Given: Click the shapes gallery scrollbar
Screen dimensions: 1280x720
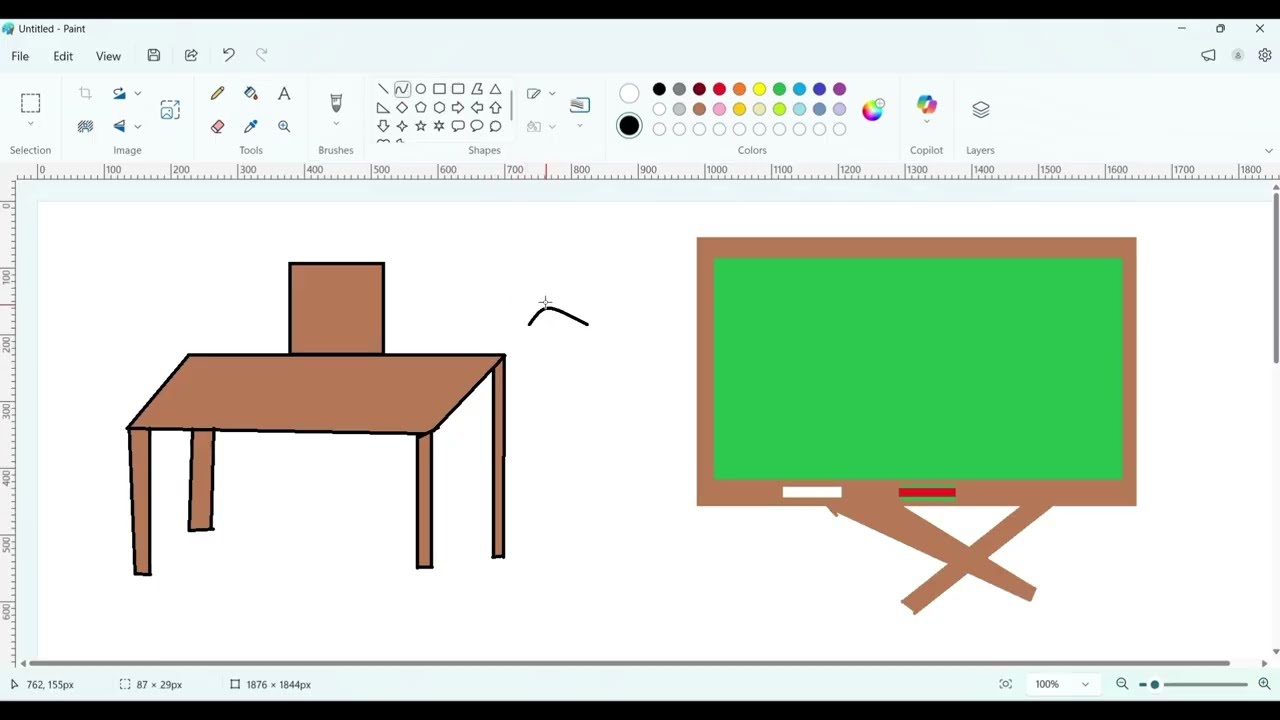Looking at the screenshot, I should click(x=512, y=105).
